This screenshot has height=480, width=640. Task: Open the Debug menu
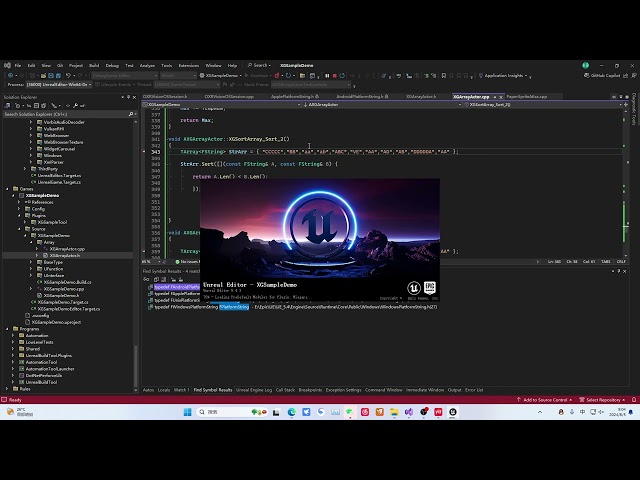(112, 65)
